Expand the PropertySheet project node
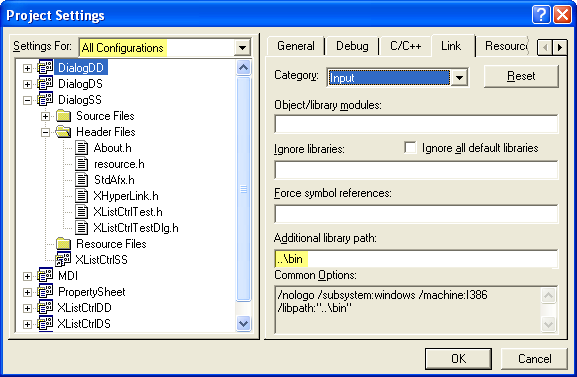 pos(27,292)
